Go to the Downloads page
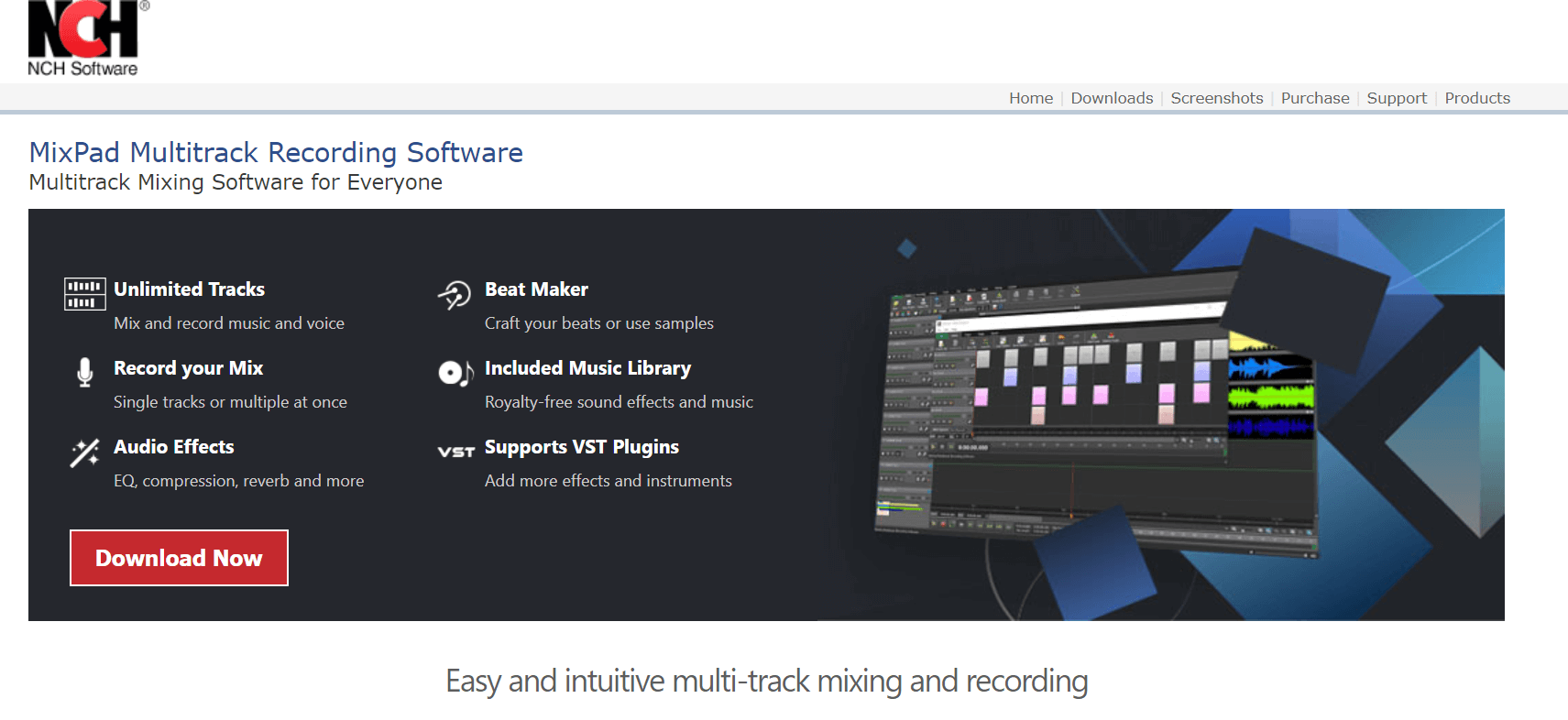The image size is (1568, 720). coord(1112,98)
